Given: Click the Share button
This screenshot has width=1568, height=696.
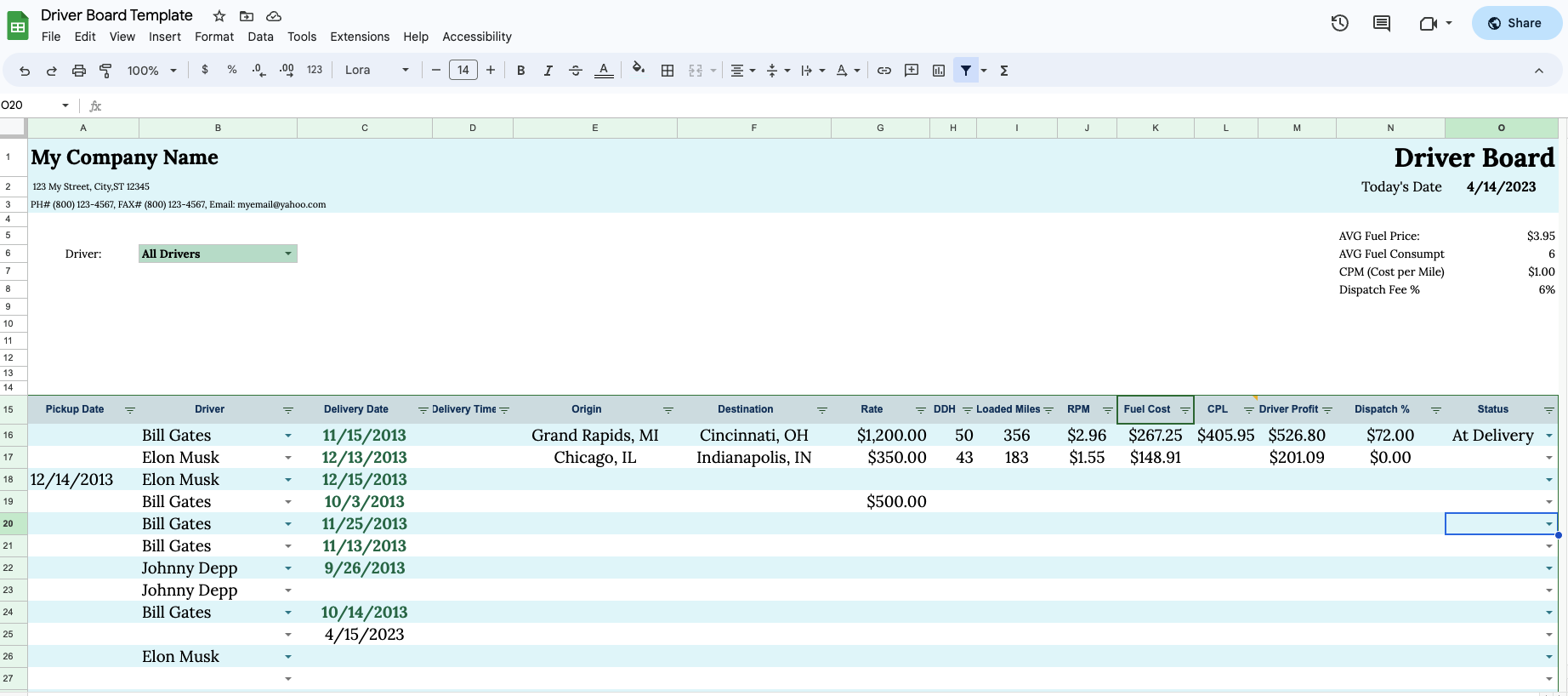Looking at the screenshot, I should click(x=1516, y=23).
